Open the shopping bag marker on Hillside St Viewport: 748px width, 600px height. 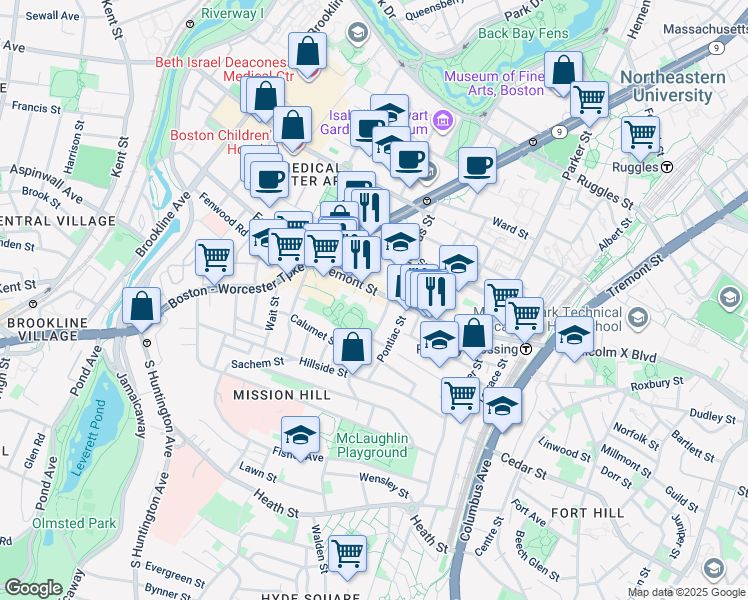coord(353,348)
